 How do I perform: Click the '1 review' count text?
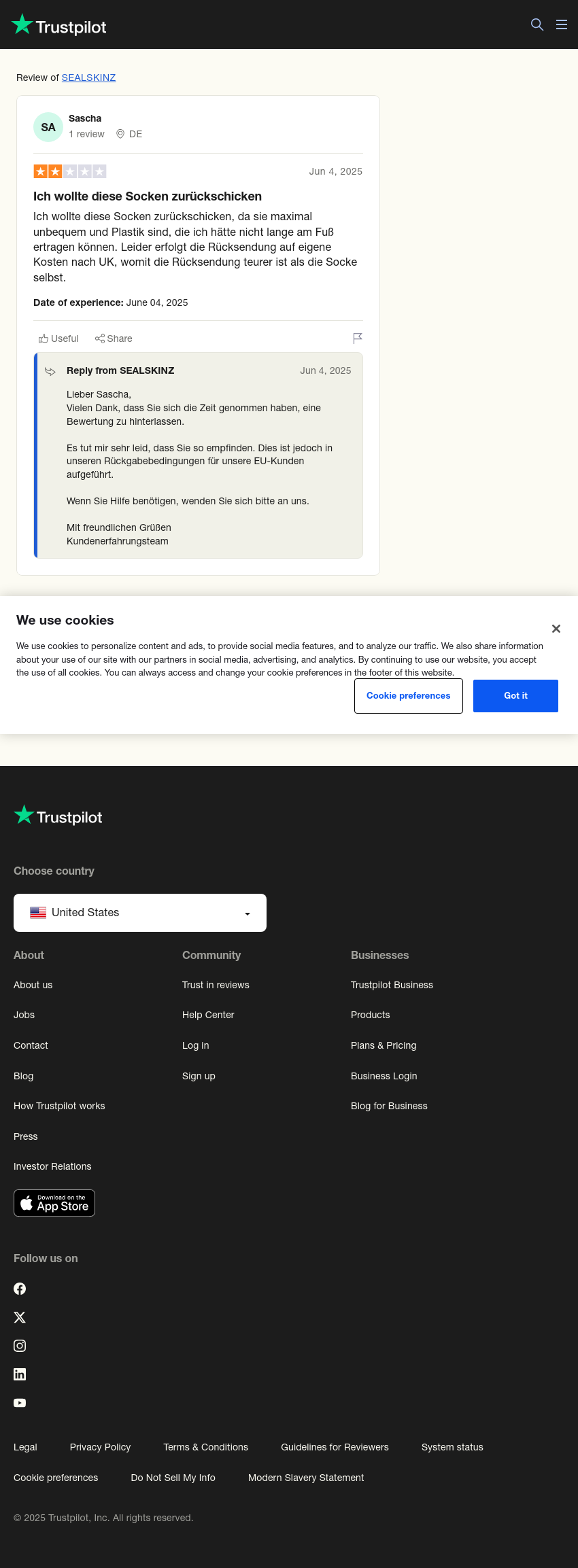(x=86, y=134)
